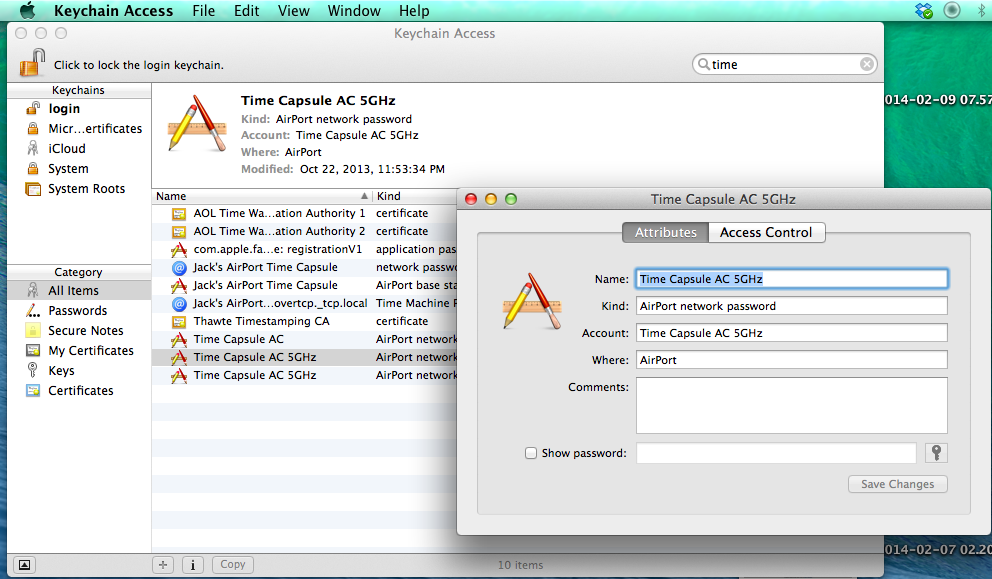Viewport: 992px width, 579px height.
Task: Click the search magnifier icon
Action: [703, 64]
